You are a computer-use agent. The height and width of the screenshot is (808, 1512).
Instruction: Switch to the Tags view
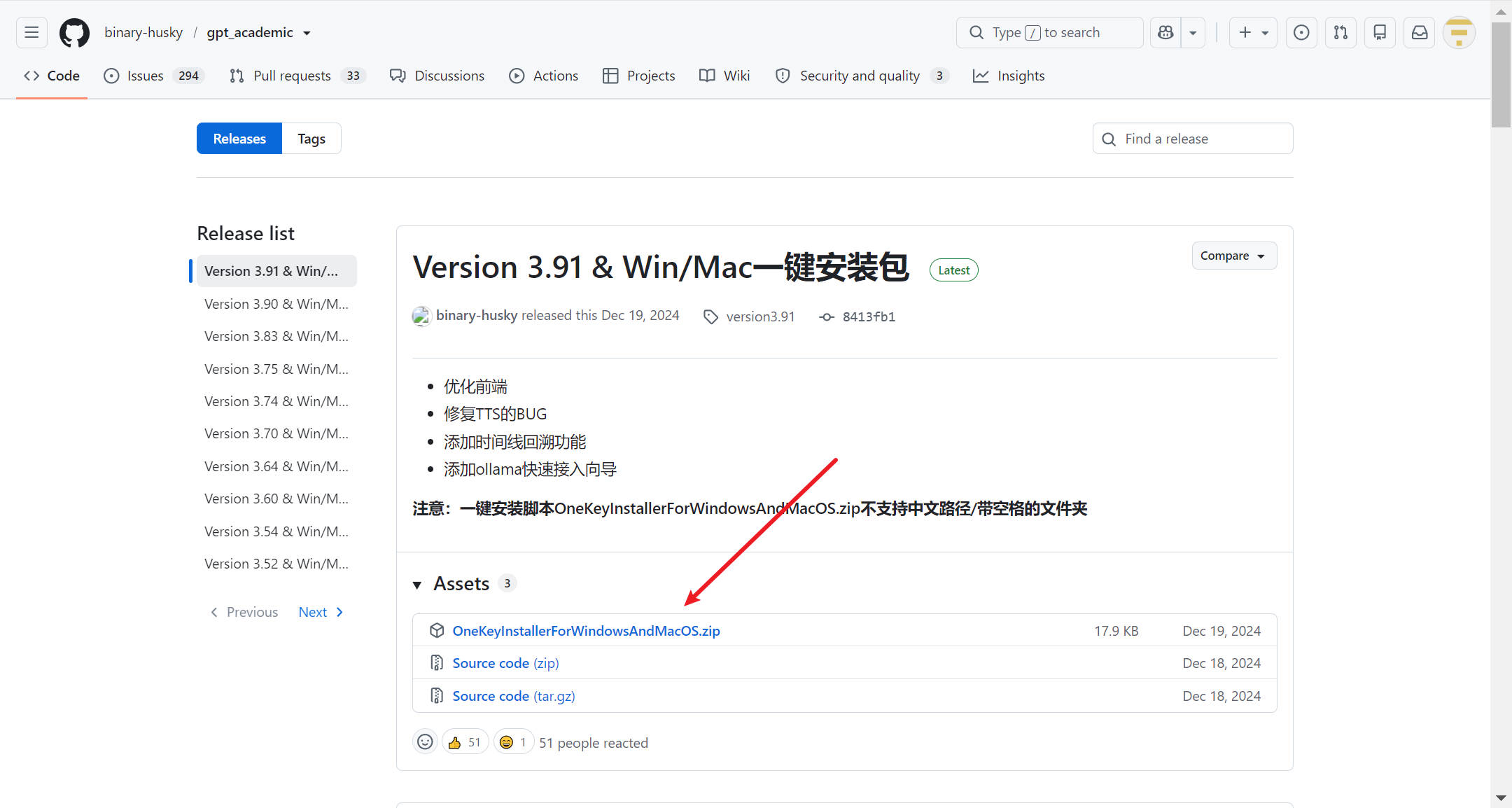pyautogui.click(x=311, y=139)
